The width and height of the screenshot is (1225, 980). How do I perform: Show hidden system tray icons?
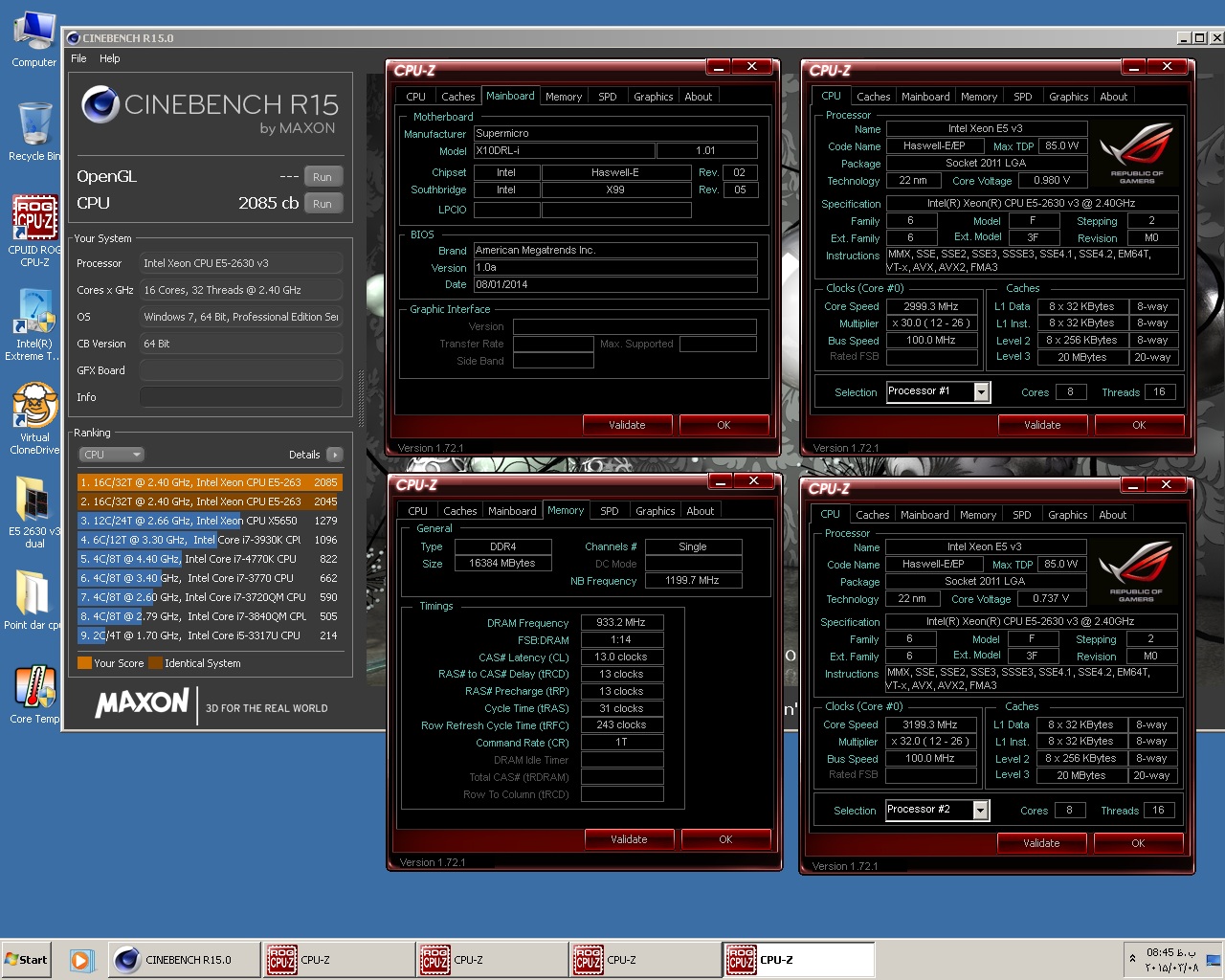(x=1133, y=958)
